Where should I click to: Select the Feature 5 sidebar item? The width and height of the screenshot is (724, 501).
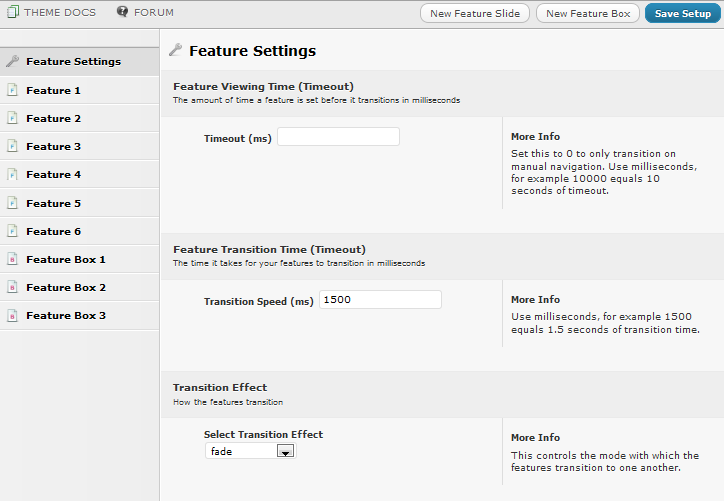point(79,203)
